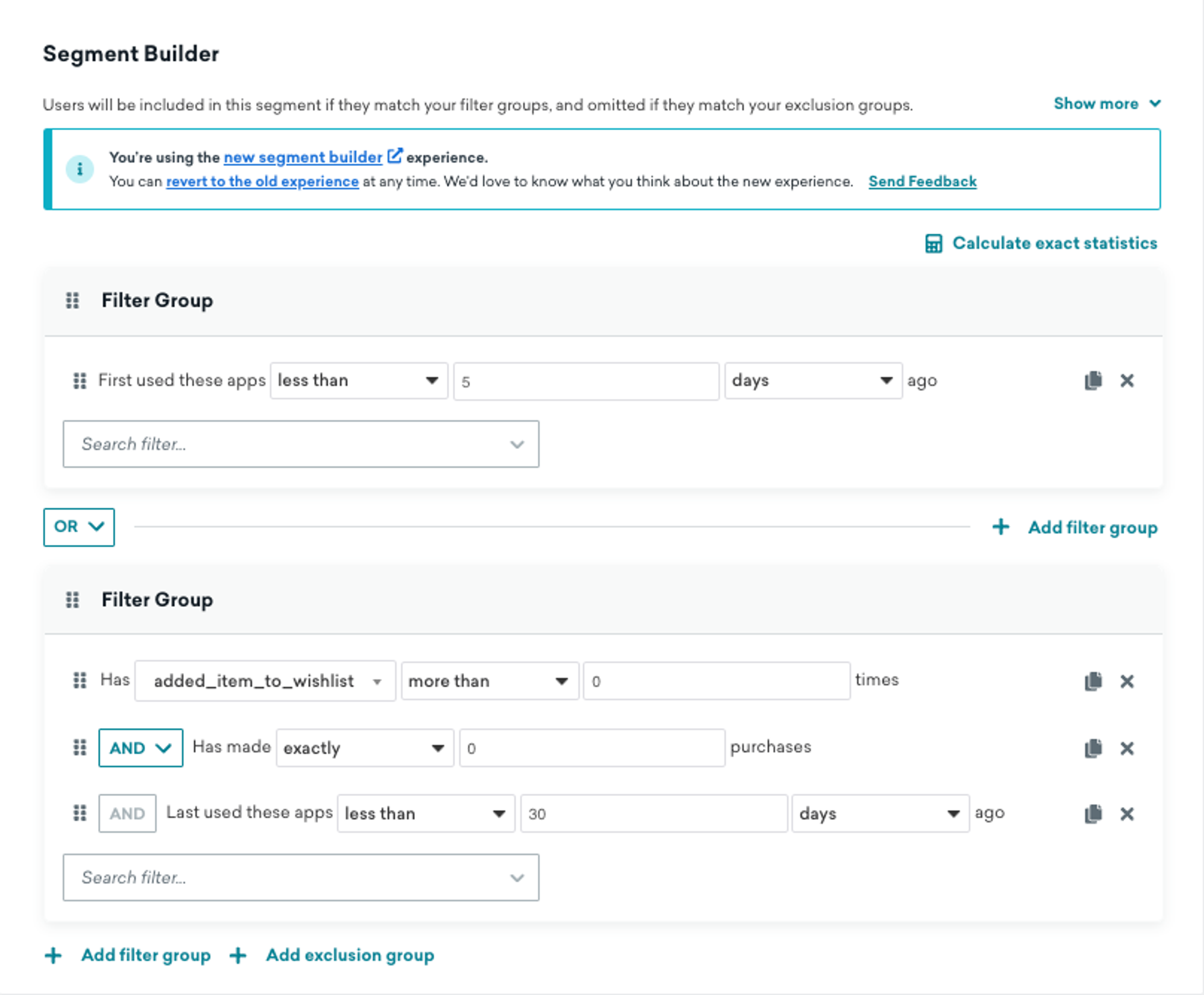Open the 'new segment builder' link
The image size is (1204, 995).
click(303, 157)
